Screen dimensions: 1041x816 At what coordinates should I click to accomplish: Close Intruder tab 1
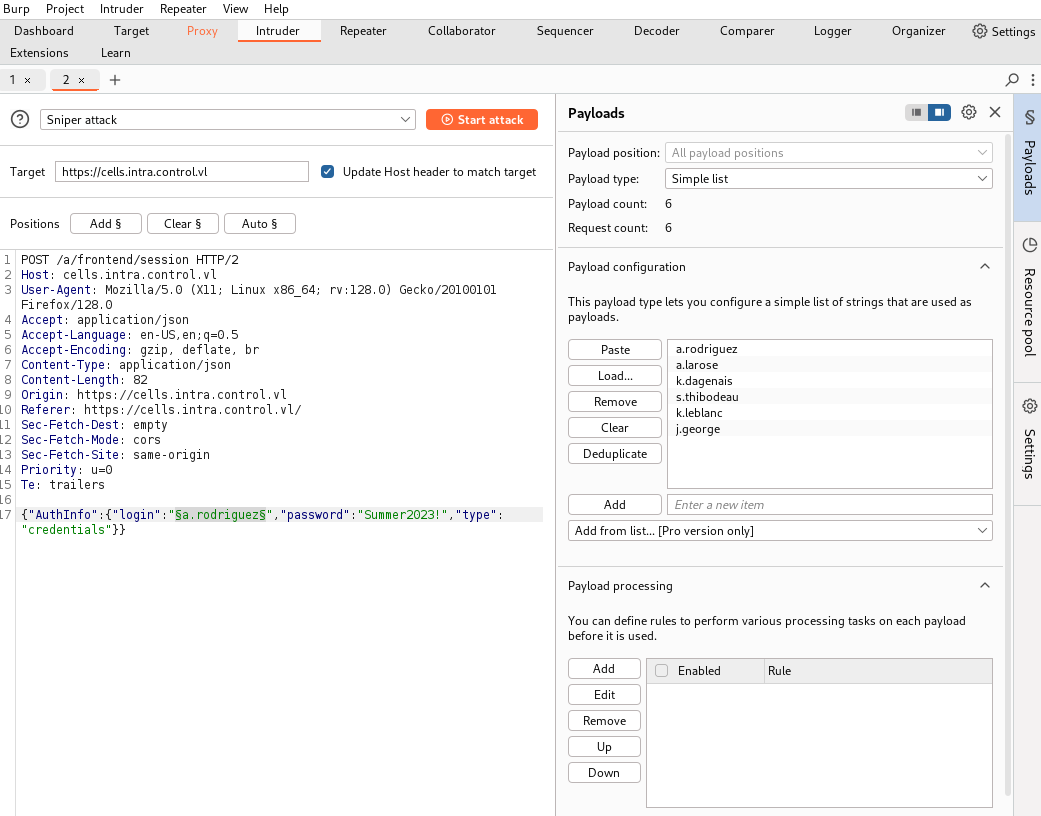coord(27,80)
